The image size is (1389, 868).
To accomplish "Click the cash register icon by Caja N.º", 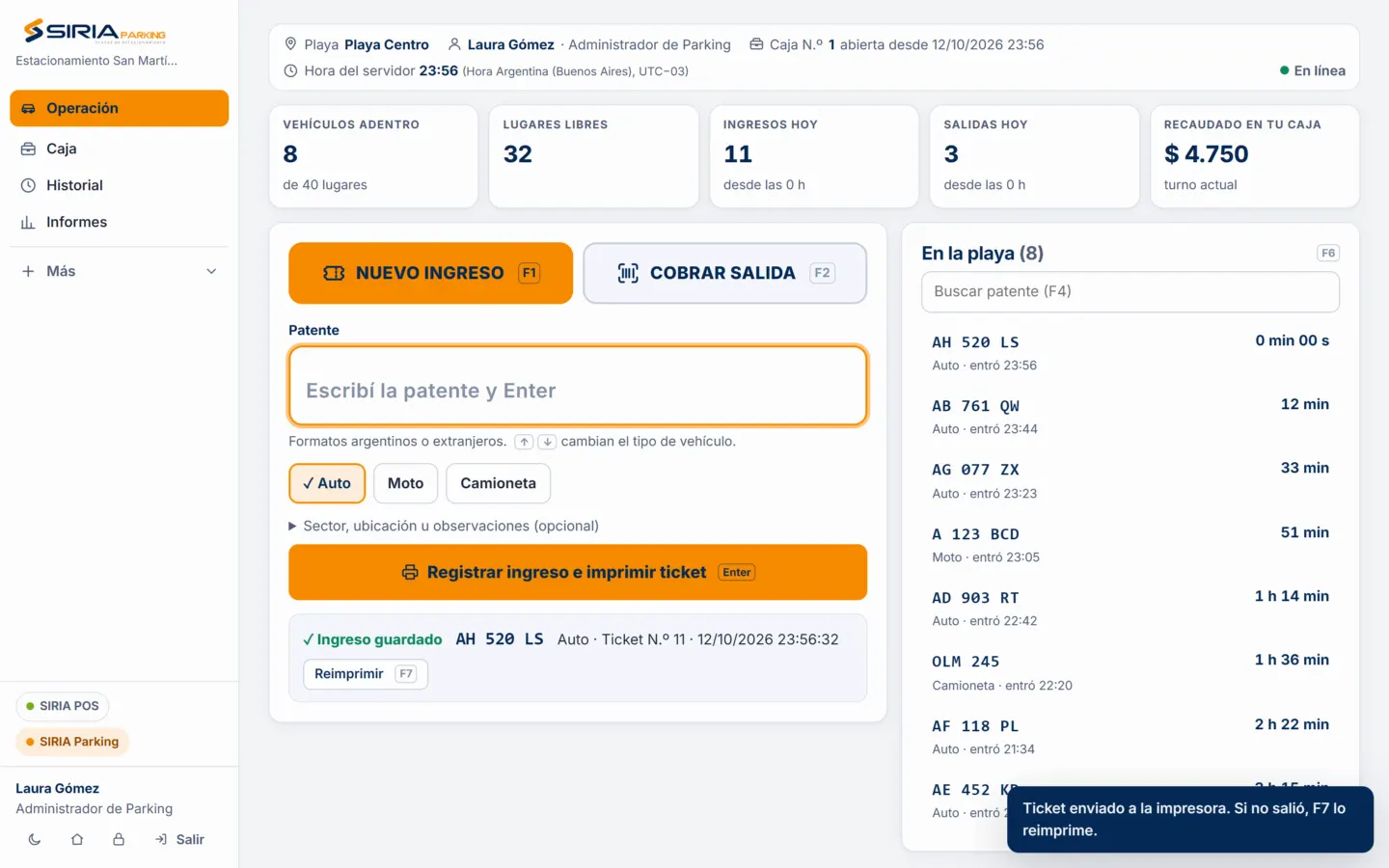I will [756, 44].
